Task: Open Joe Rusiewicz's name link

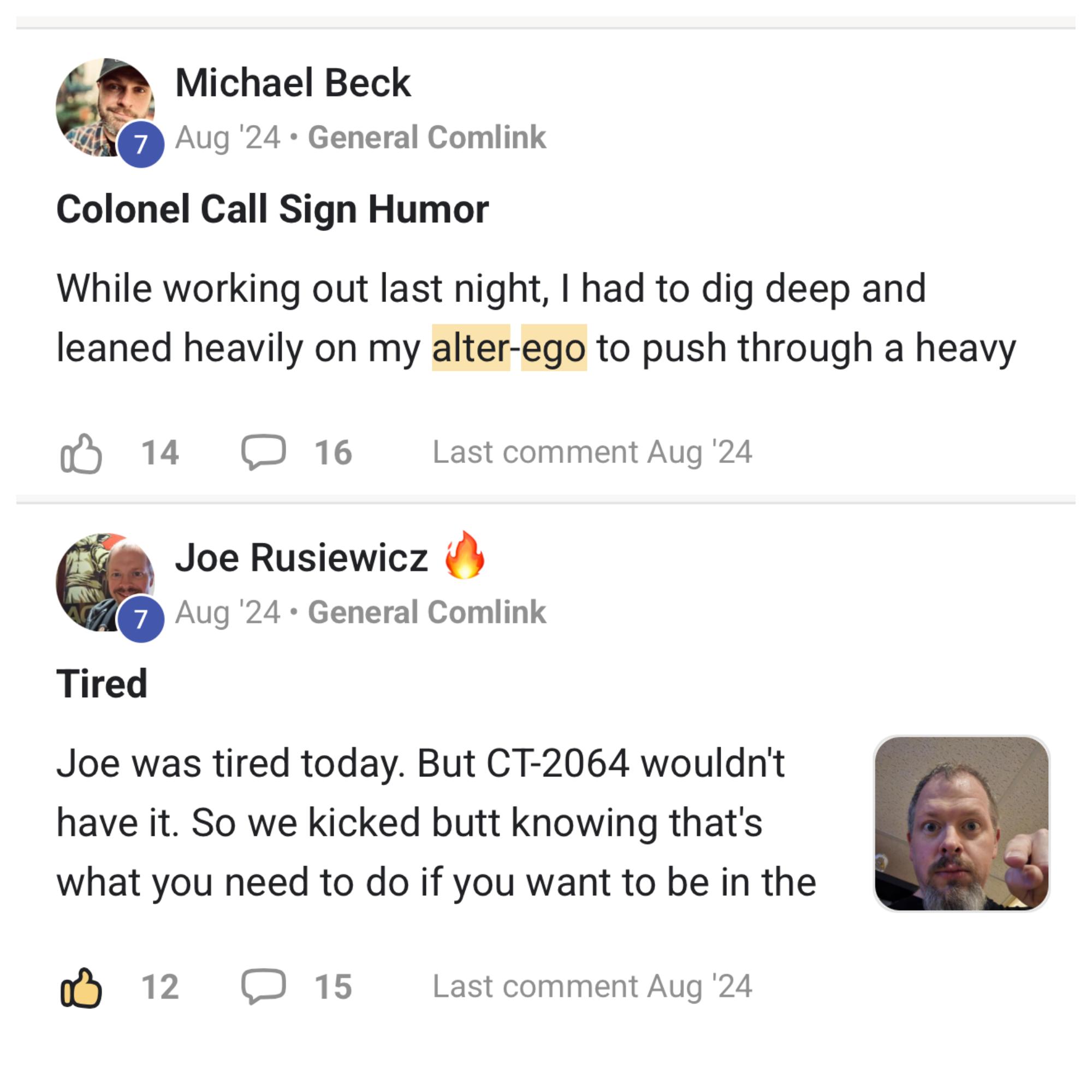Action: 301,558
